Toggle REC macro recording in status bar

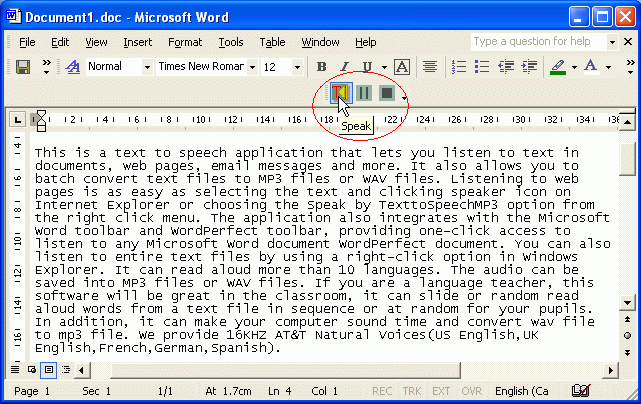pyautogui.click(x=382, y=391)
